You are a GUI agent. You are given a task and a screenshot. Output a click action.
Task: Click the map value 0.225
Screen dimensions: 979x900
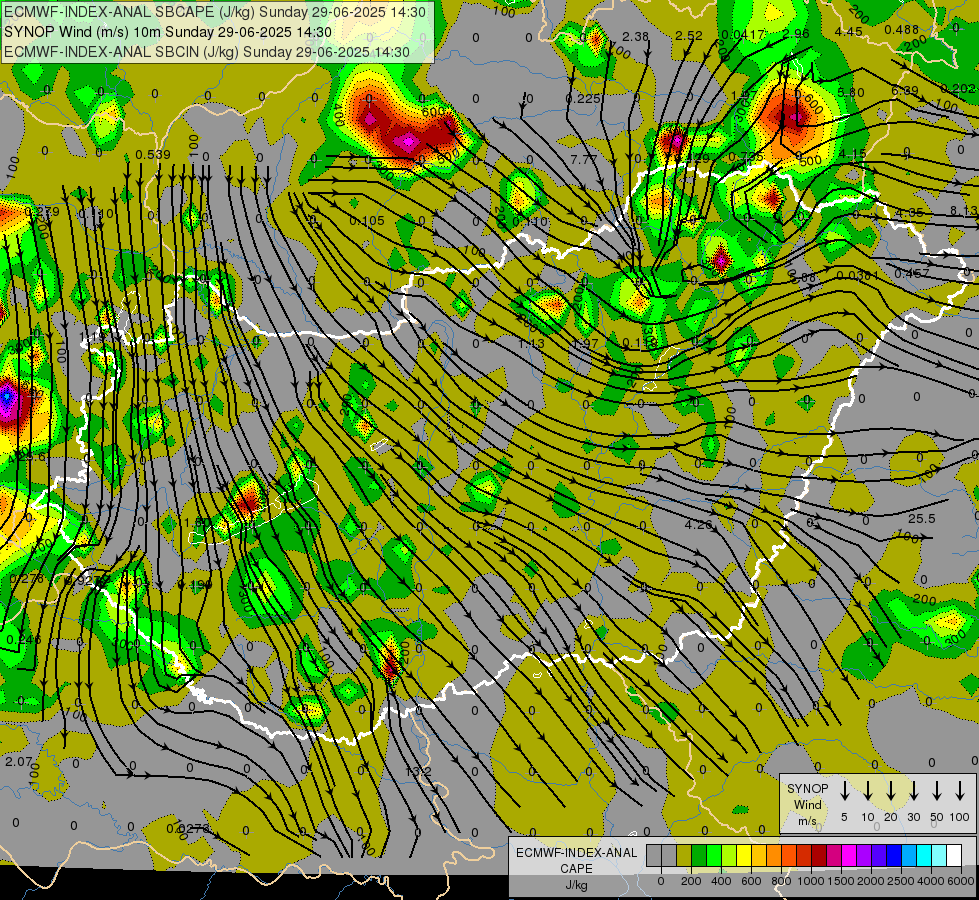pos(584,99)
